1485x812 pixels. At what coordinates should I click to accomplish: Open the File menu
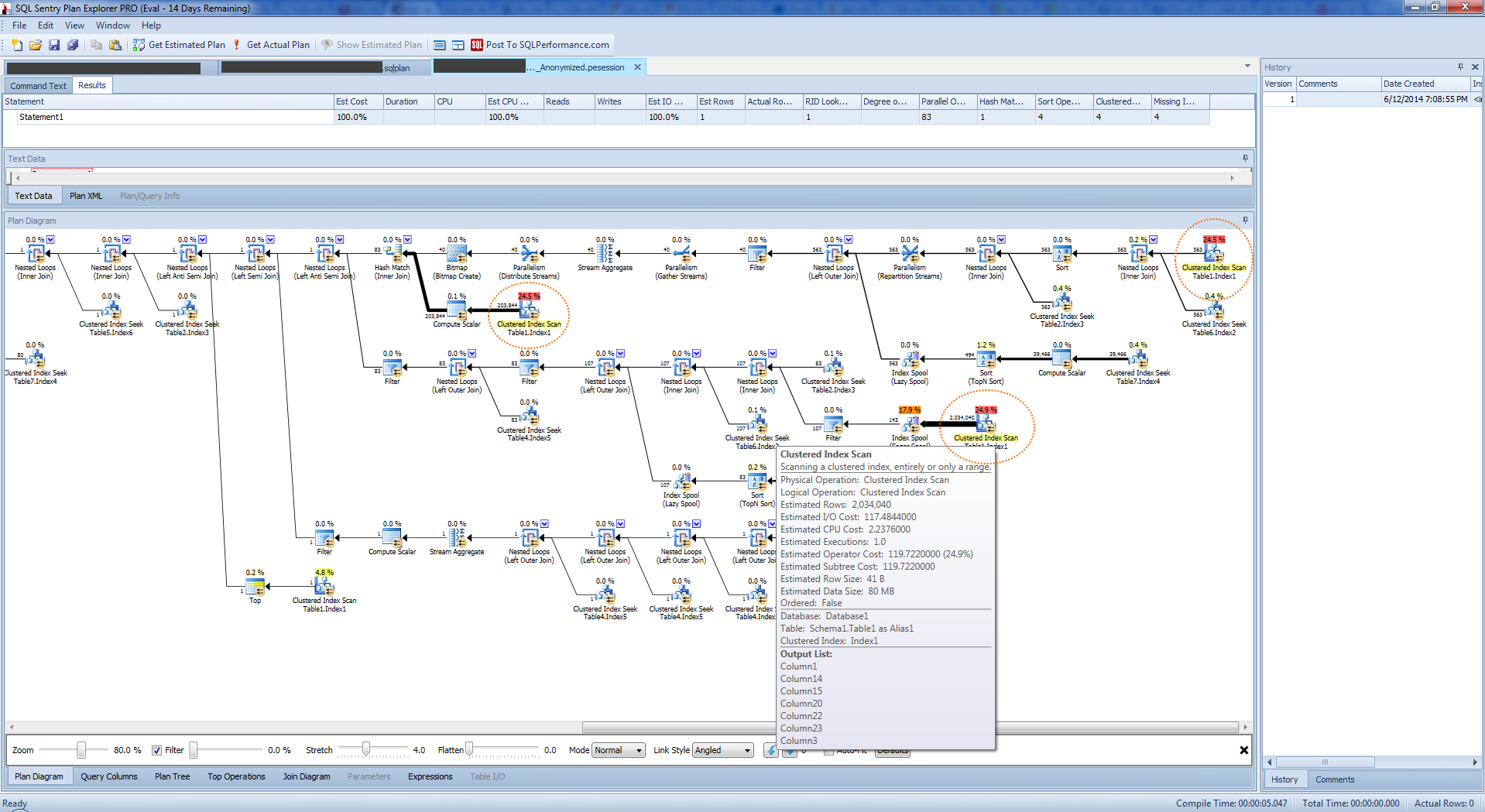coord(19,26)
